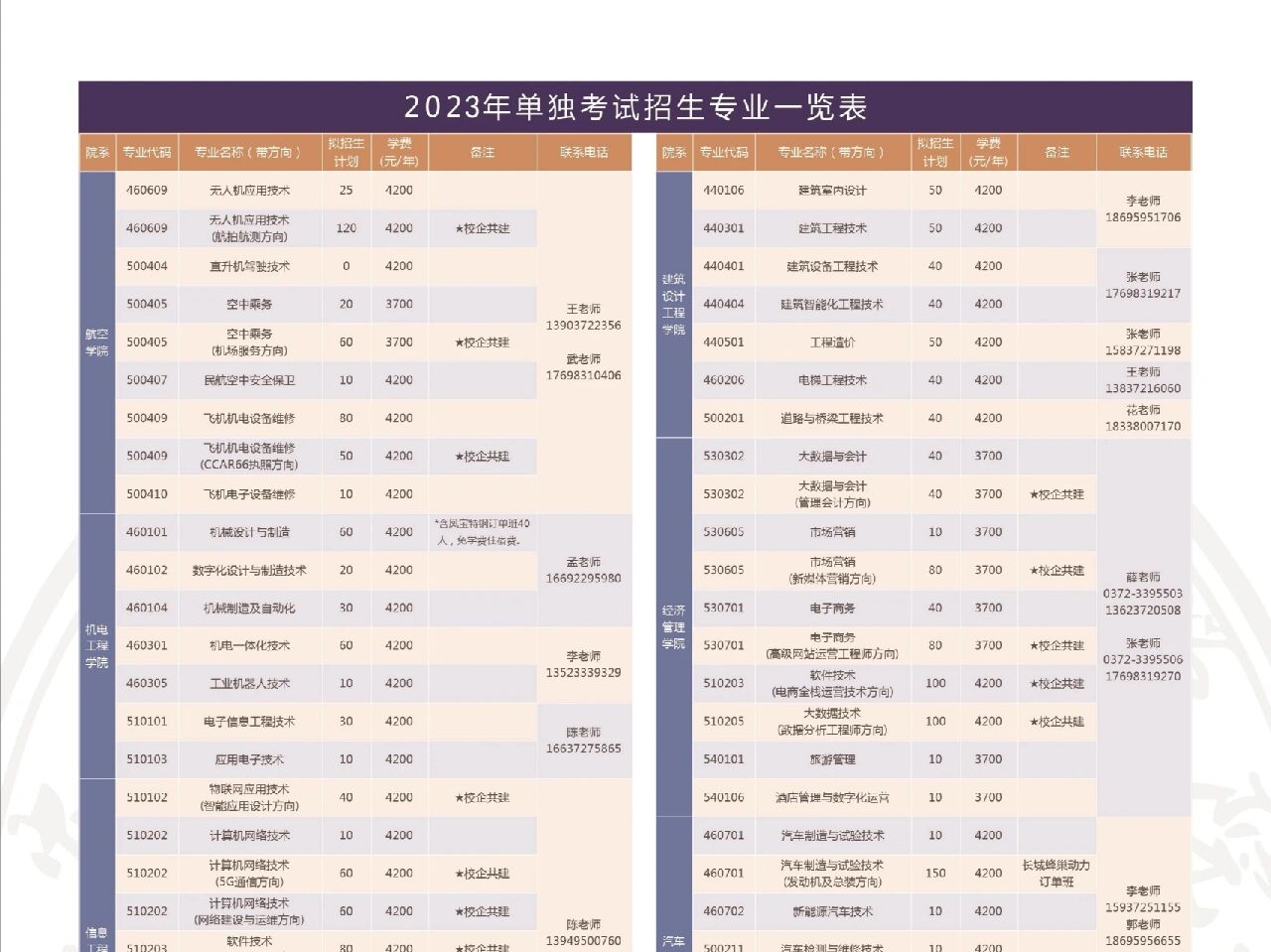This screenshot has height=952, width=1271.
Task: Select the 建筑设计工程学院 department cell
Action: pos(674,305)
